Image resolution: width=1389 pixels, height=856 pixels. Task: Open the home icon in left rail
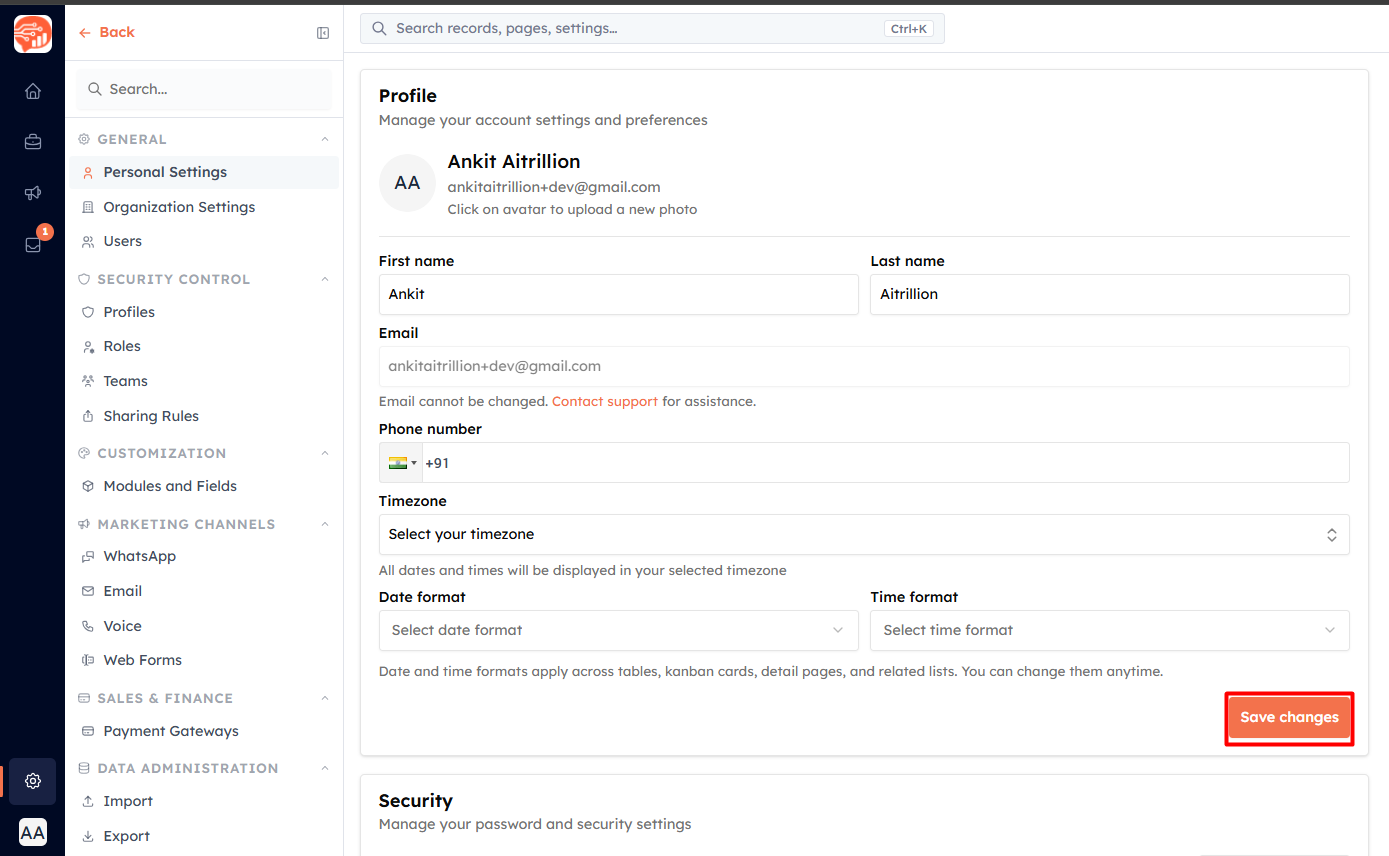pos(33,91)
